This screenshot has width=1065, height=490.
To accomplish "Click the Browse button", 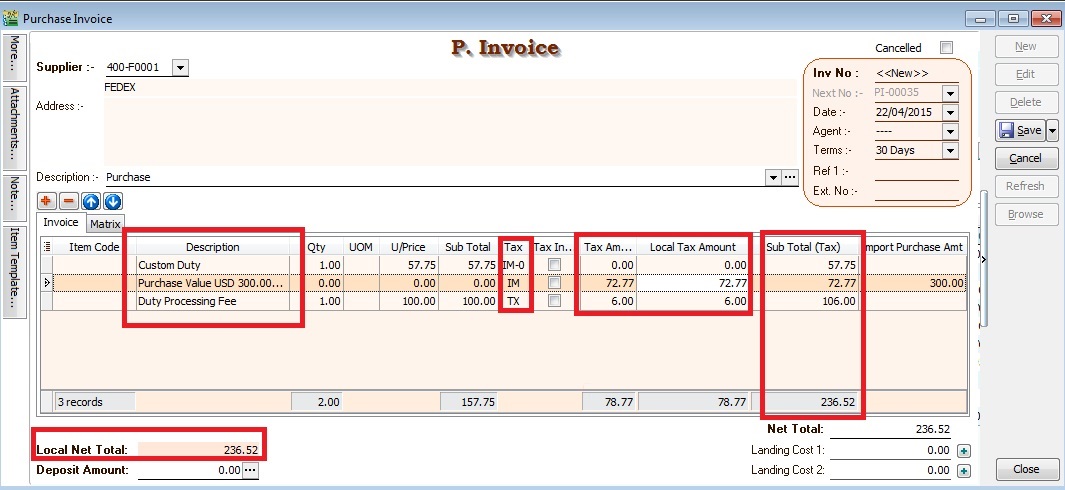I will 1026,214.
